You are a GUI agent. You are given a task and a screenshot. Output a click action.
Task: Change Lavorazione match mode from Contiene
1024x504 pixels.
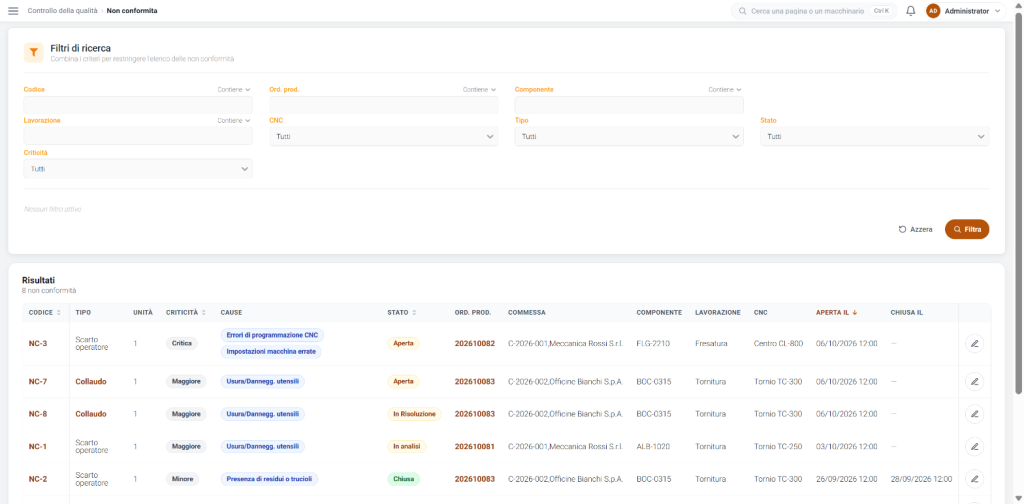234,121
